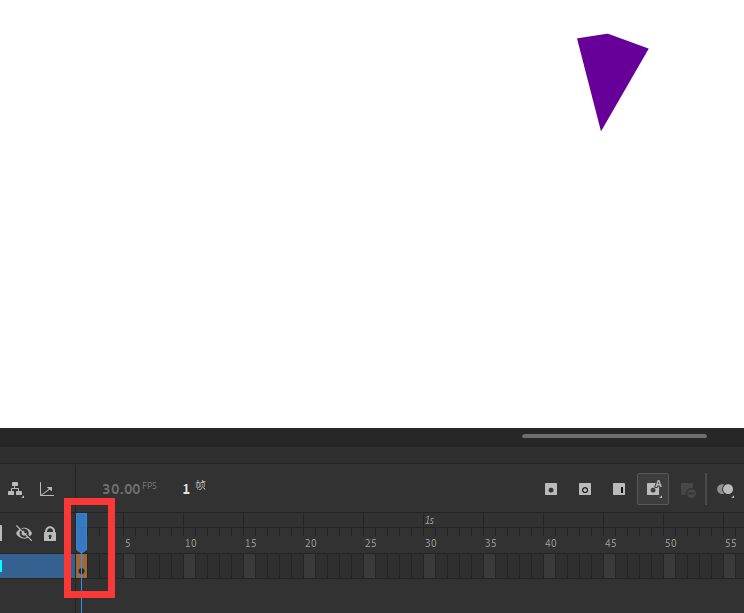Click the Insert Keyframe icon
The height and width of the screenshot is (613, 744).
tap(550, 489)
